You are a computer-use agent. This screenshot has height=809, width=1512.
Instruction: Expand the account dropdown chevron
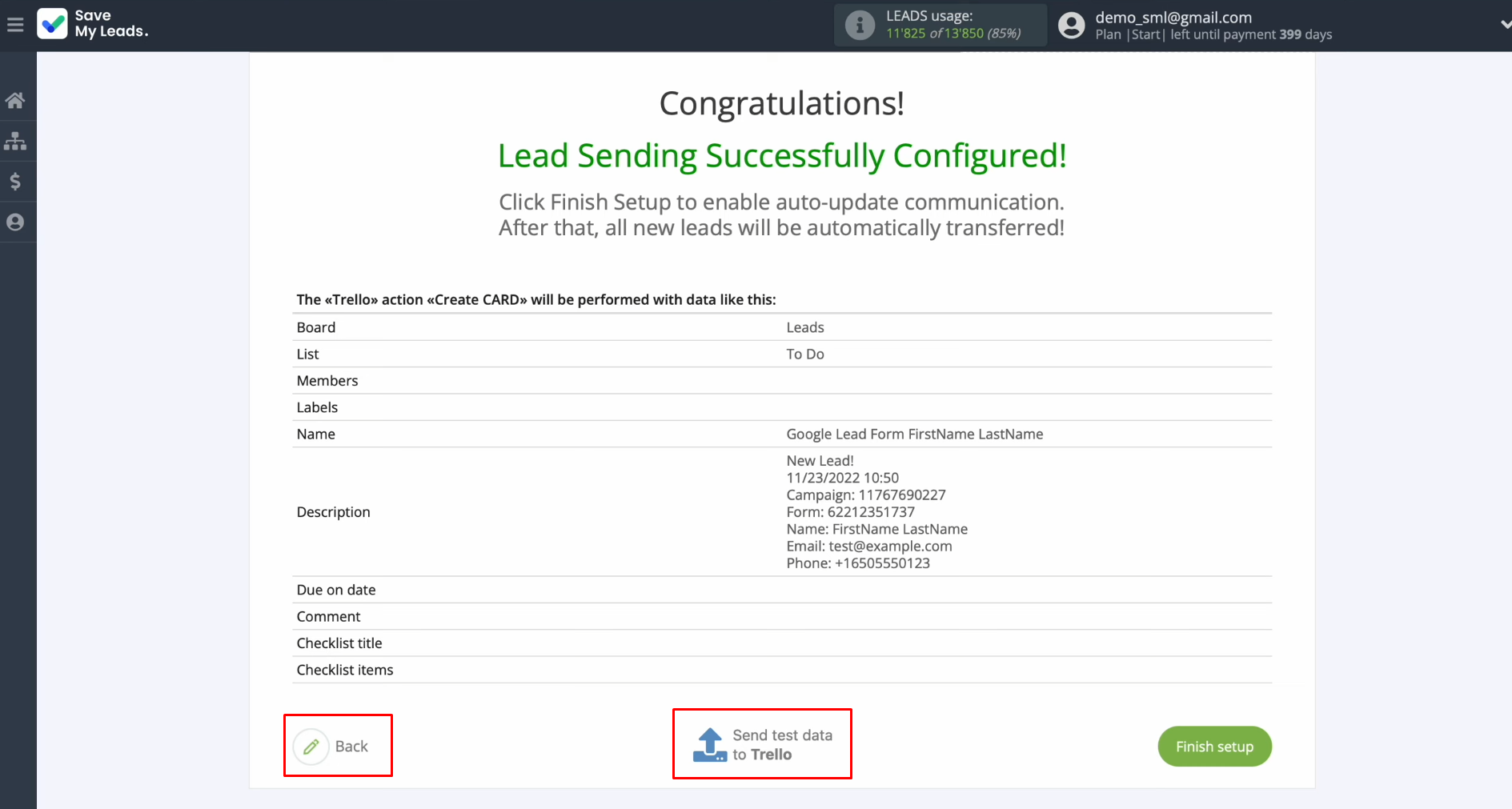coord(1506,25)
